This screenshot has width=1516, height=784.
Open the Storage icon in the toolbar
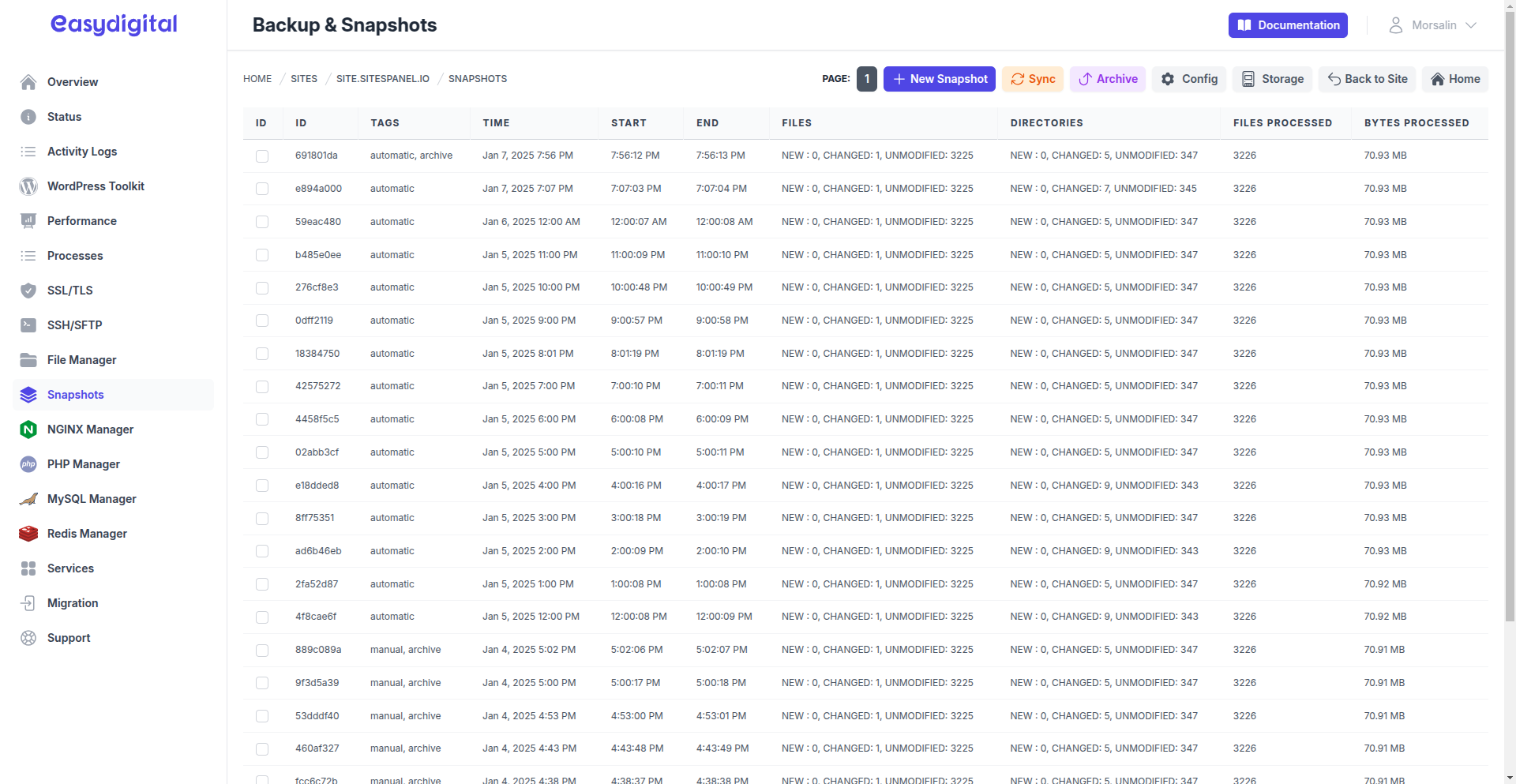1248,79
